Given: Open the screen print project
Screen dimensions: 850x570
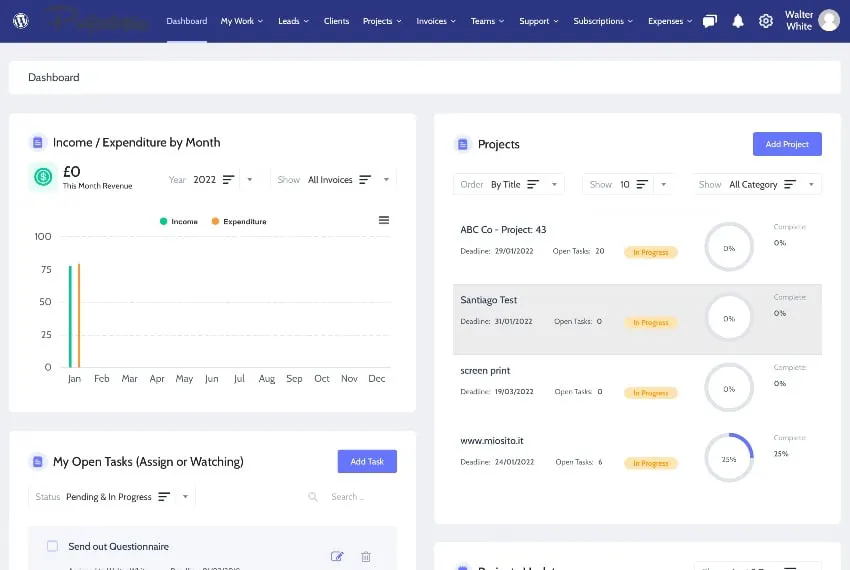Looking at the screenshot, I should [x=485, y=371].
